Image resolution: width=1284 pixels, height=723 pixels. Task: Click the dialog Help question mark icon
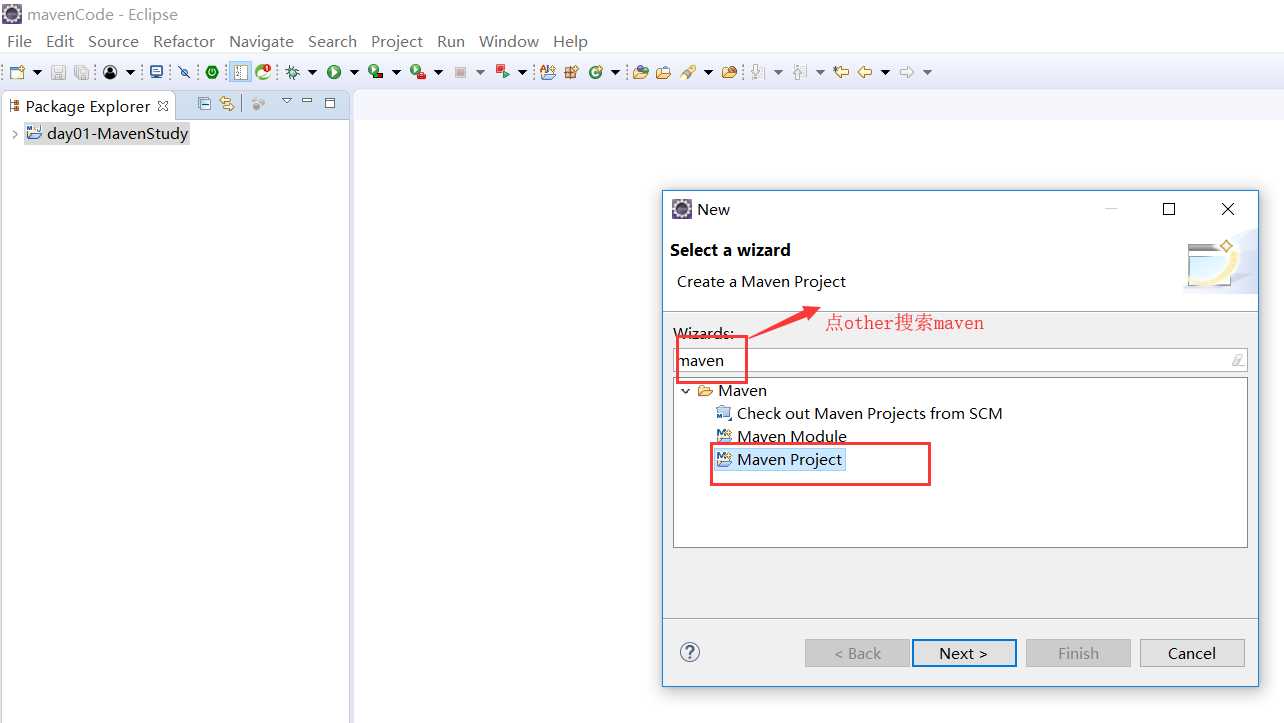pos(690,652)
